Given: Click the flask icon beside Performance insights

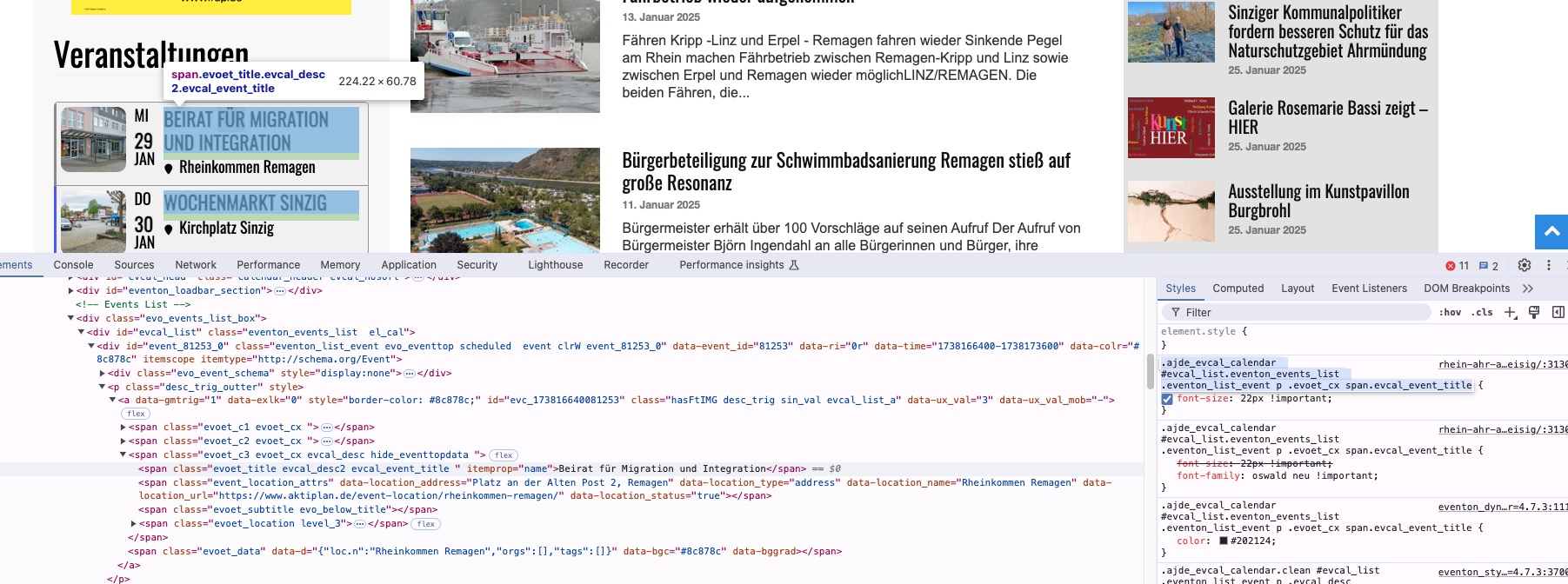Looking at the screenshot, I should point(794,265).
